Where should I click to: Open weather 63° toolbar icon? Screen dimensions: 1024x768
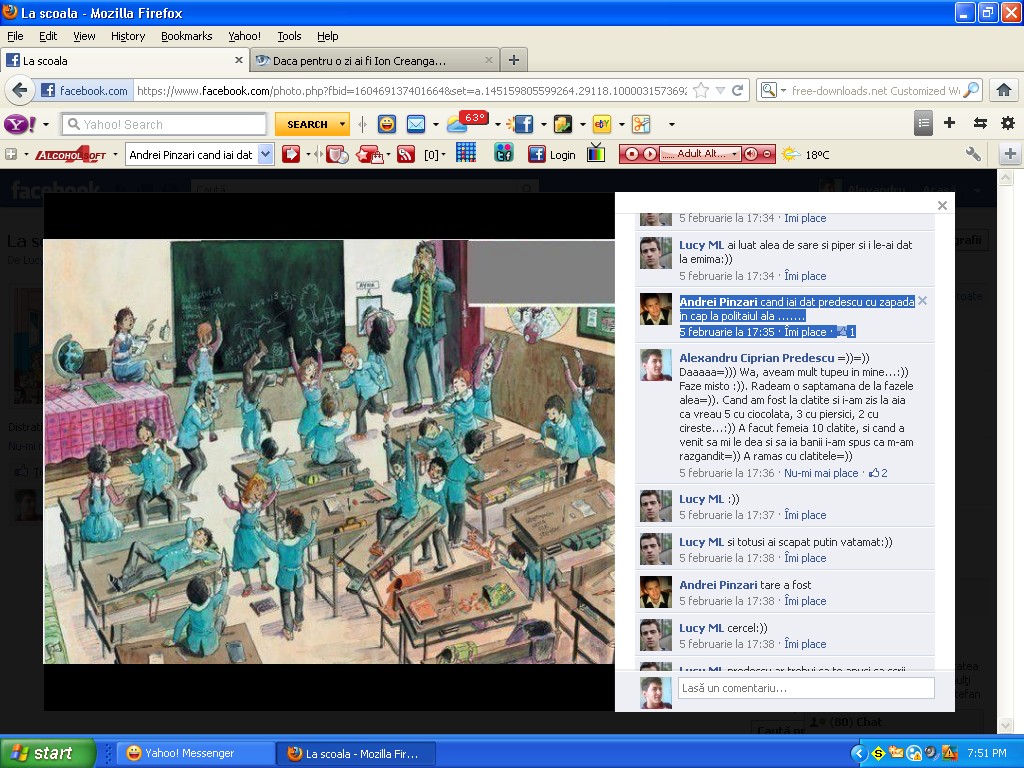click(467, 122)
